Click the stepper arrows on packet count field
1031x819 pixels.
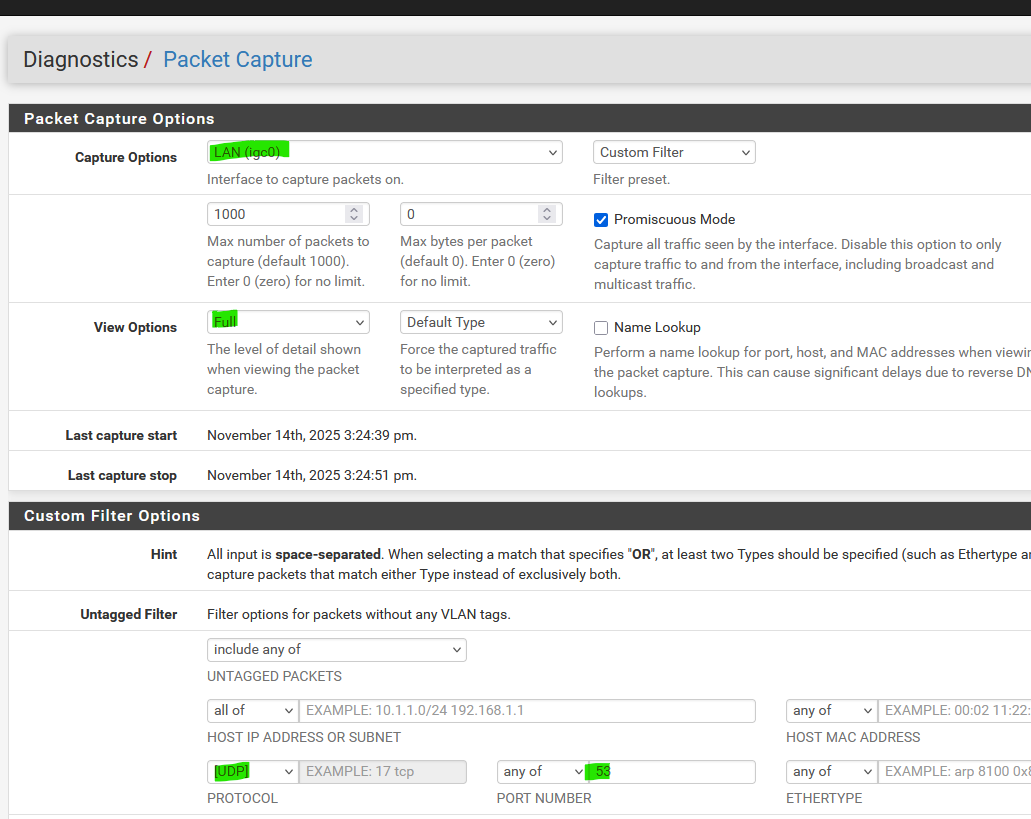pyautogui.click(x=353, y=214)
